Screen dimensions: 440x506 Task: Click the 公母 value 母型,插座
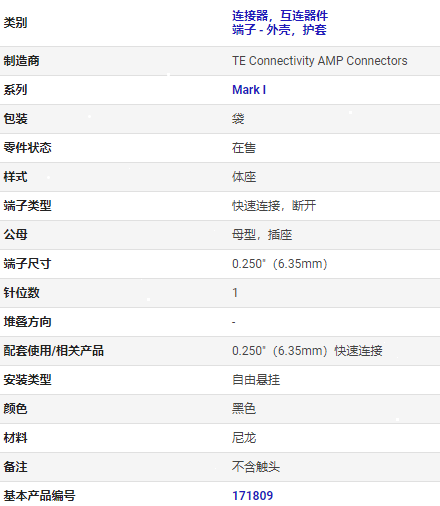coord(262,235)
